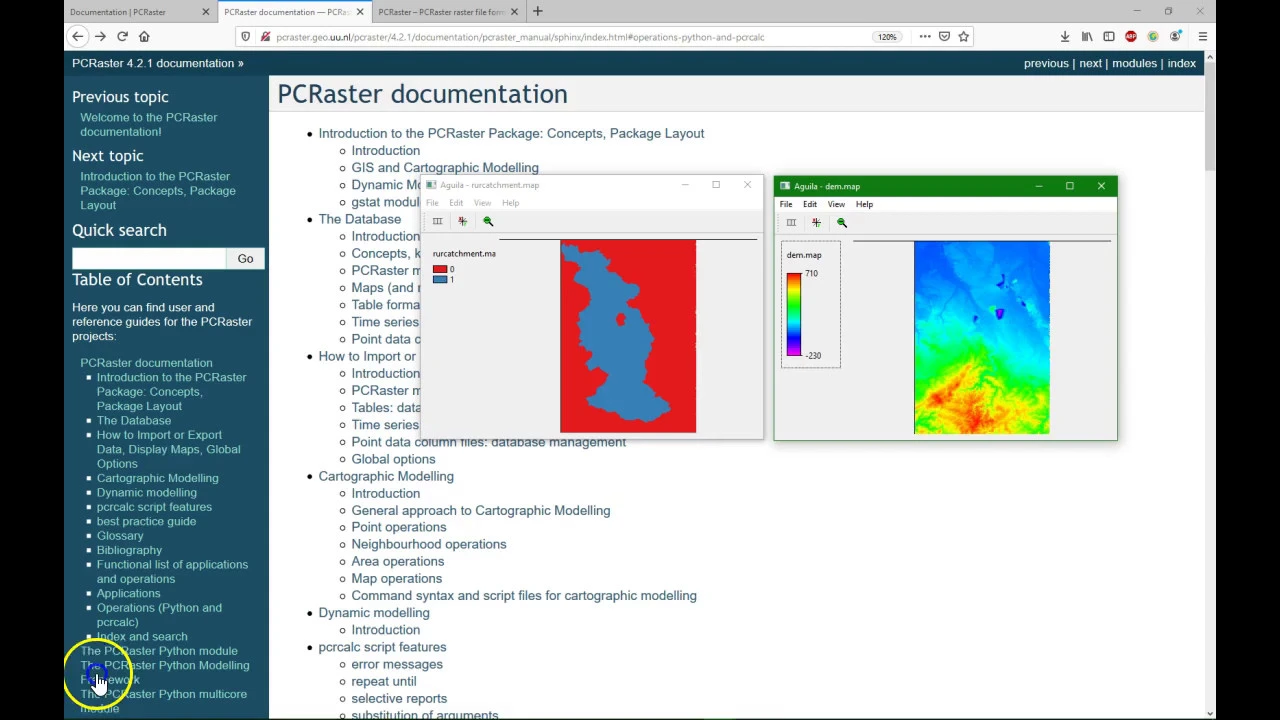
Task: Open 'best practice guide' sidebar link
Action: pyautogui.click(x=146, y=521)
